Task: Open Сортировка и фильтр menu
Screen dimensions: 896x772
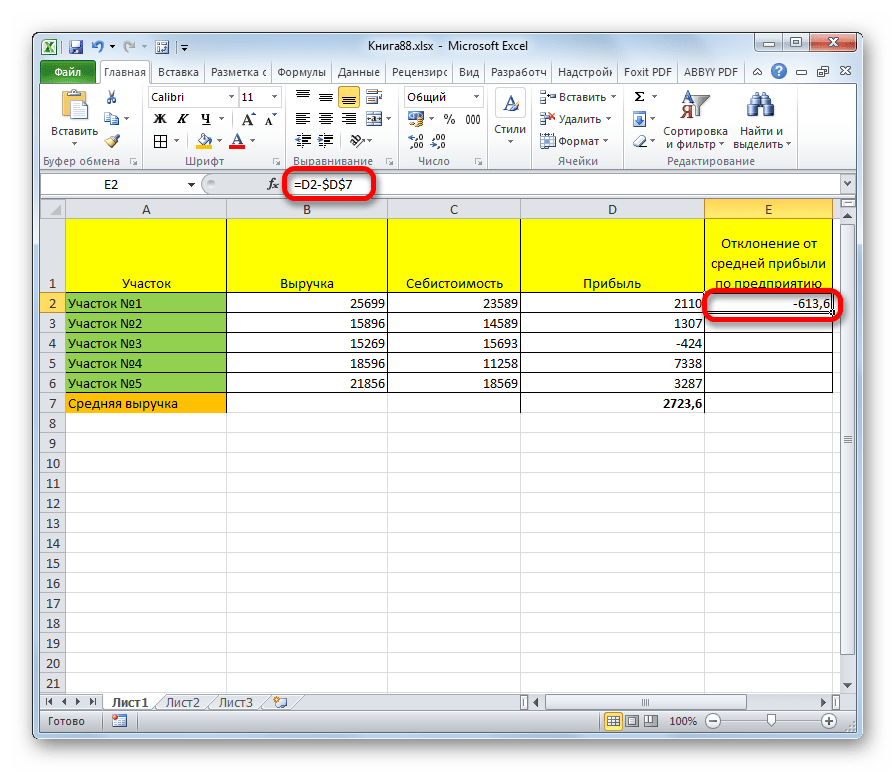Action: [x=694, y=120]
